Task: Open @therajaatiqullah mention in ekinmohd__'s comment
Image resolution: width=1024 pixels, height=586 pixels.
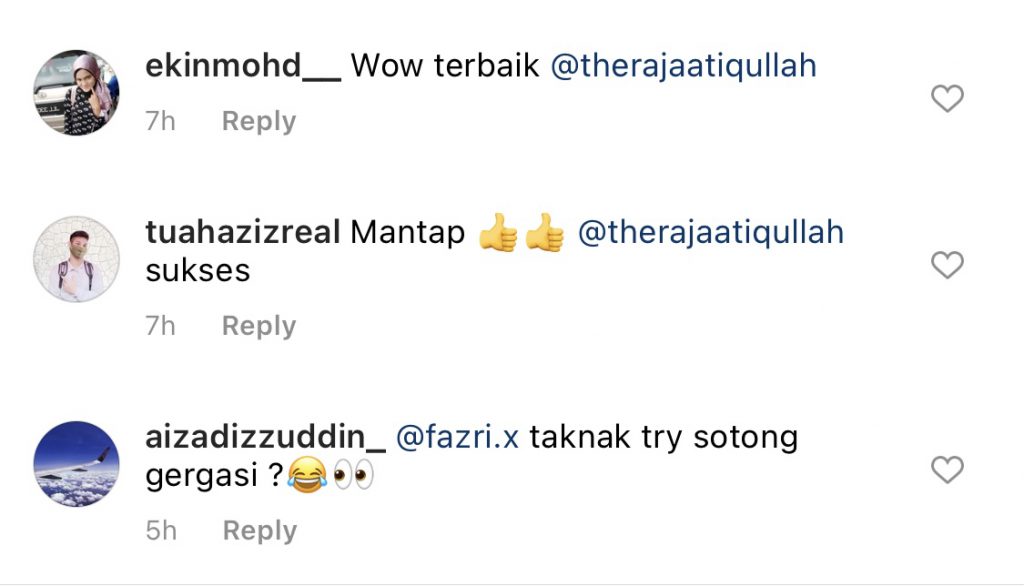Action: pyautogui.click(x=684, y=67)
